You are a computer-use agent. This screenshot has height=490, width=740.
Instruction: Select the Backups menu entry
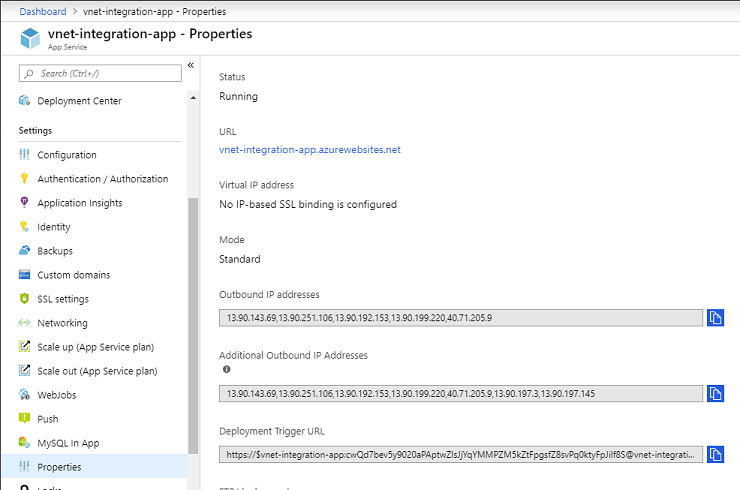(55, 251)
